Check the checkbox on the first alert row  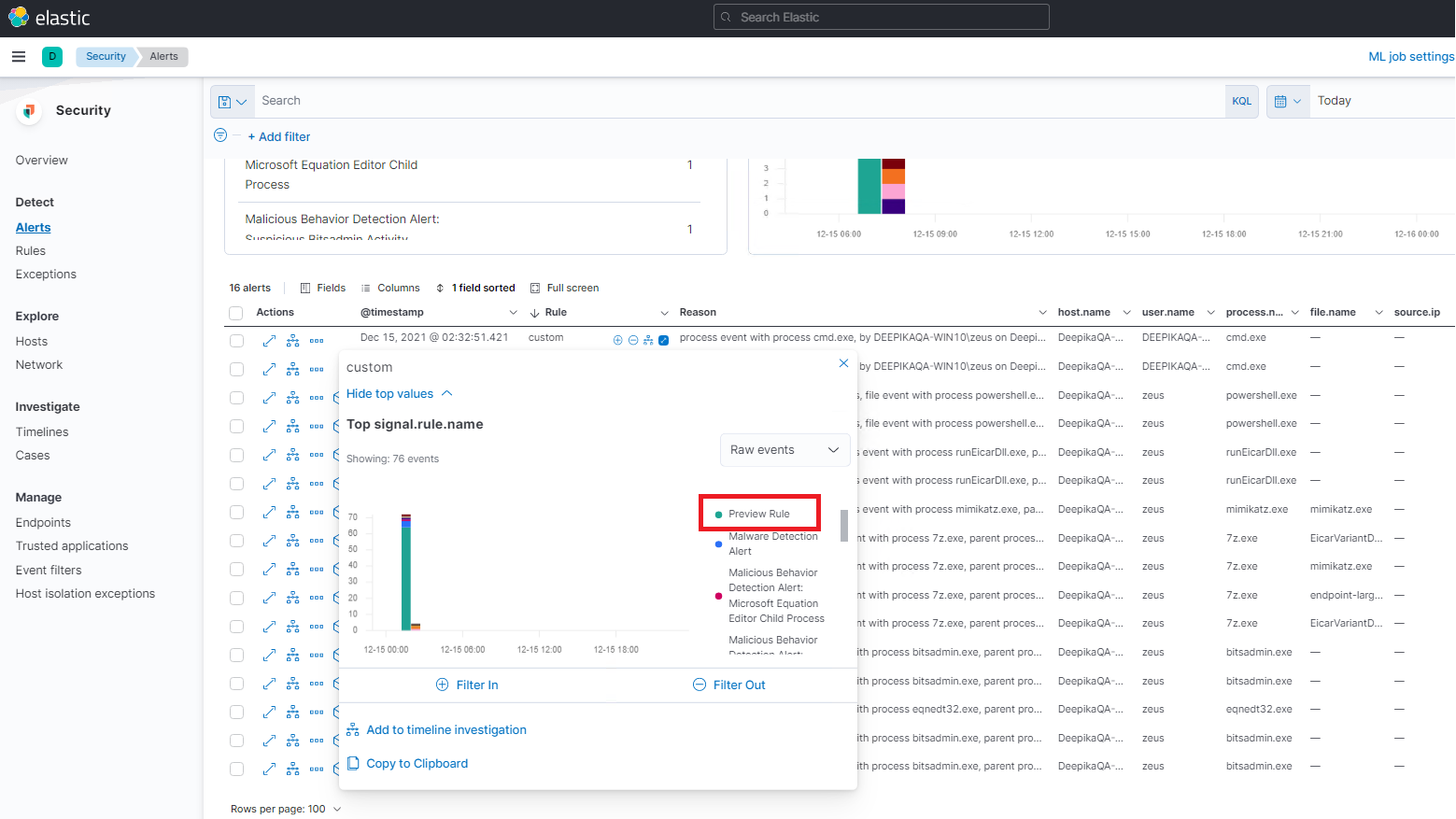(236, 339)
